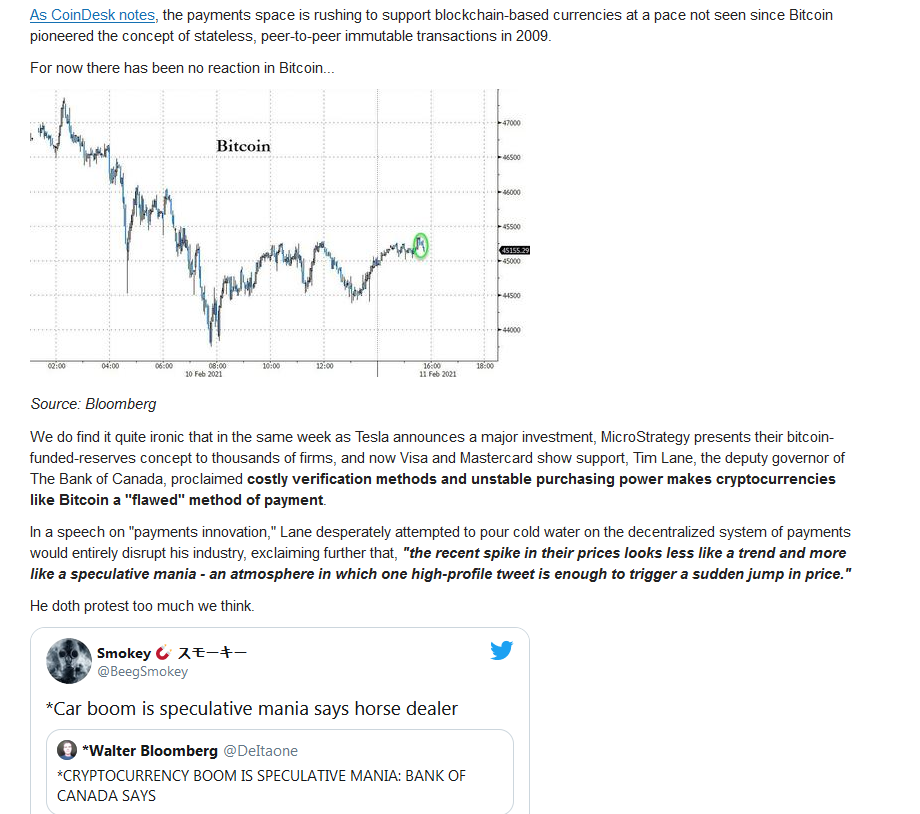Click the Smokey display name

(x=124, y=653)
